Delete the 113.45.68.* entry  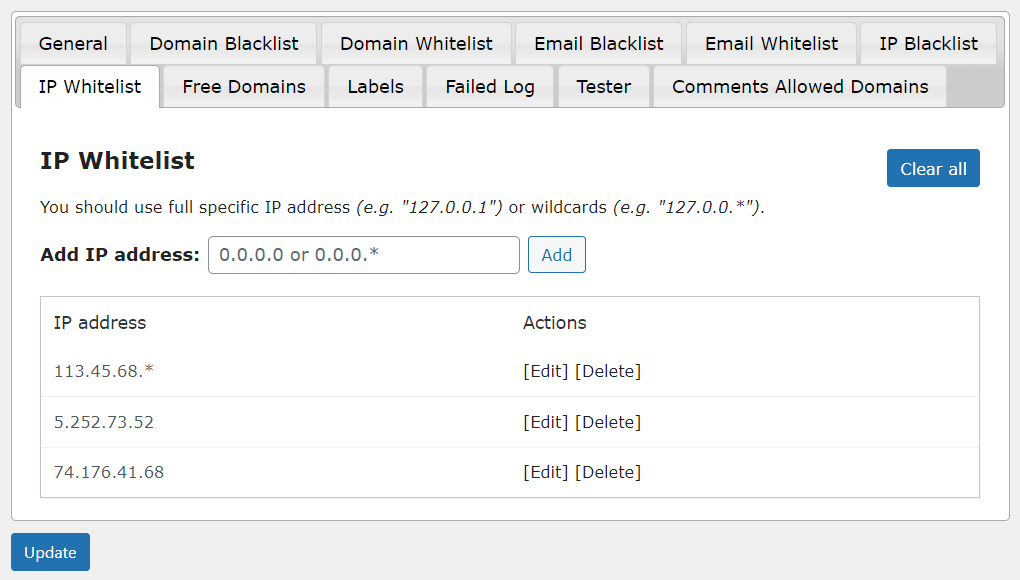tap(608, 372)
